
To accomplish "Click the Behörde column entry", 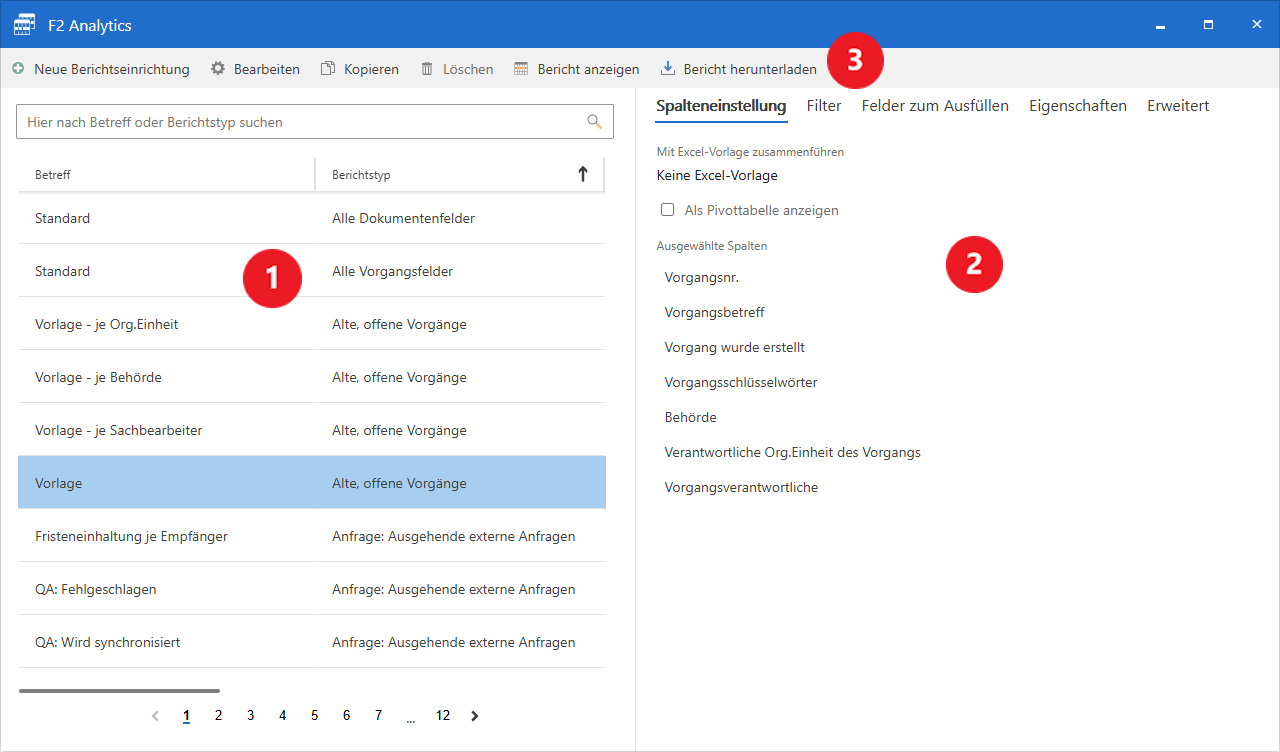I will click(691, 417).
